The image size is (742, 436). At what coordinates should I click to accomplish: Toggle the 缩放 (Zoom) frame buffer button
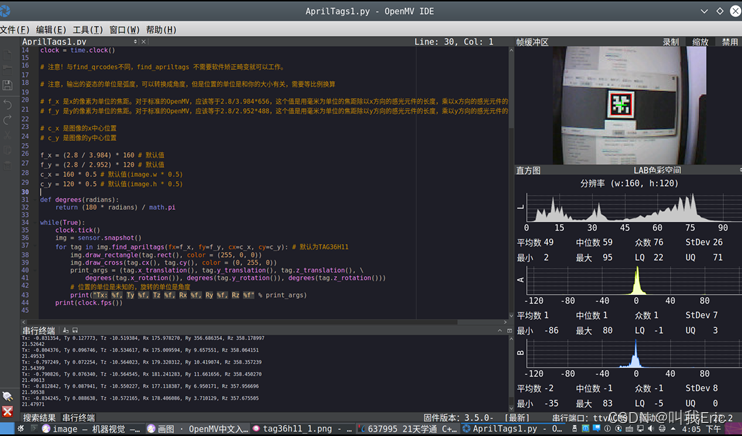click(700, 42)
